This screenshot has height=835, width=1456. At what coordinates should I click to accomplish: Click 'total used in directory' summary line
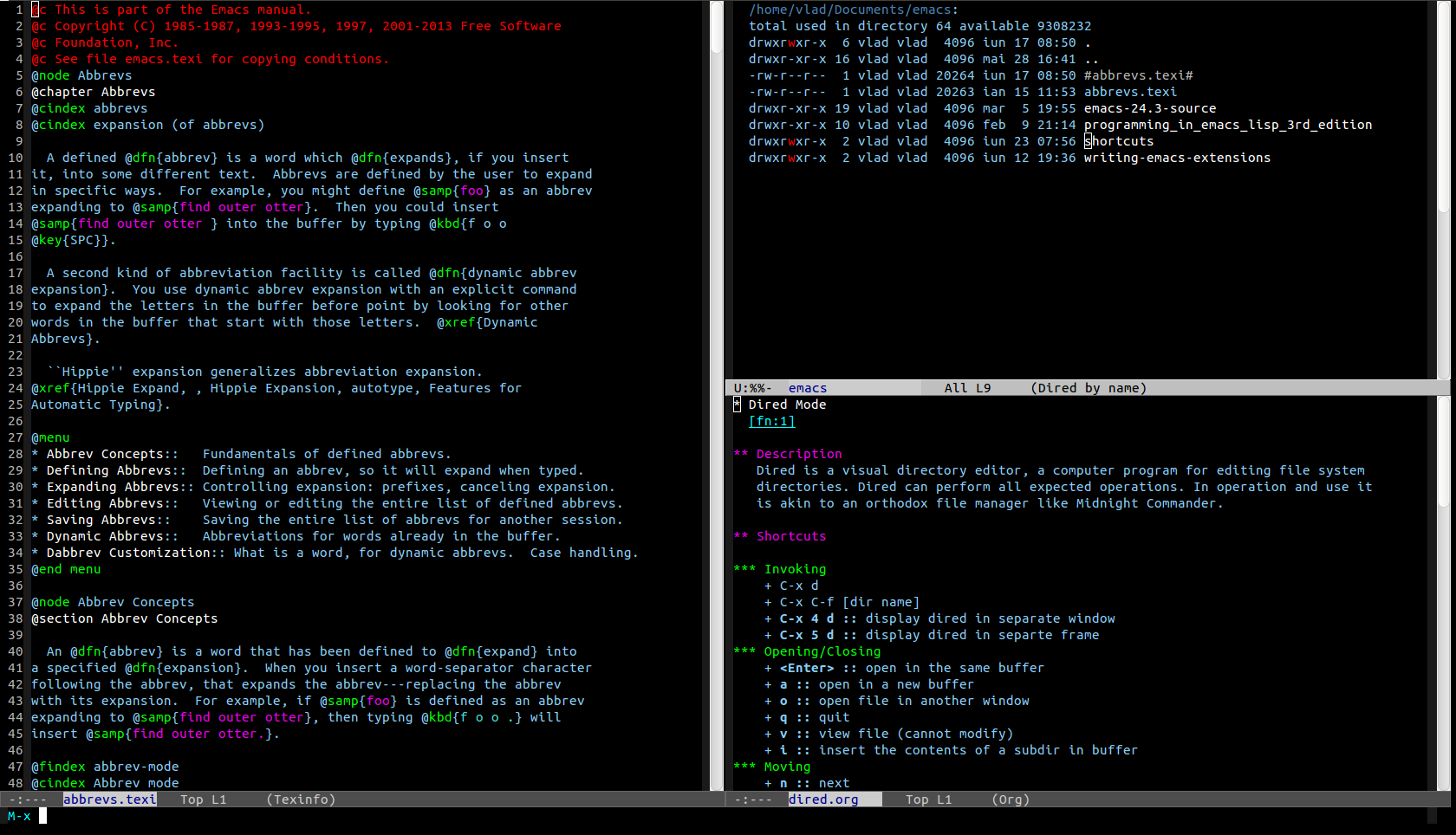[x=920, y=26]
